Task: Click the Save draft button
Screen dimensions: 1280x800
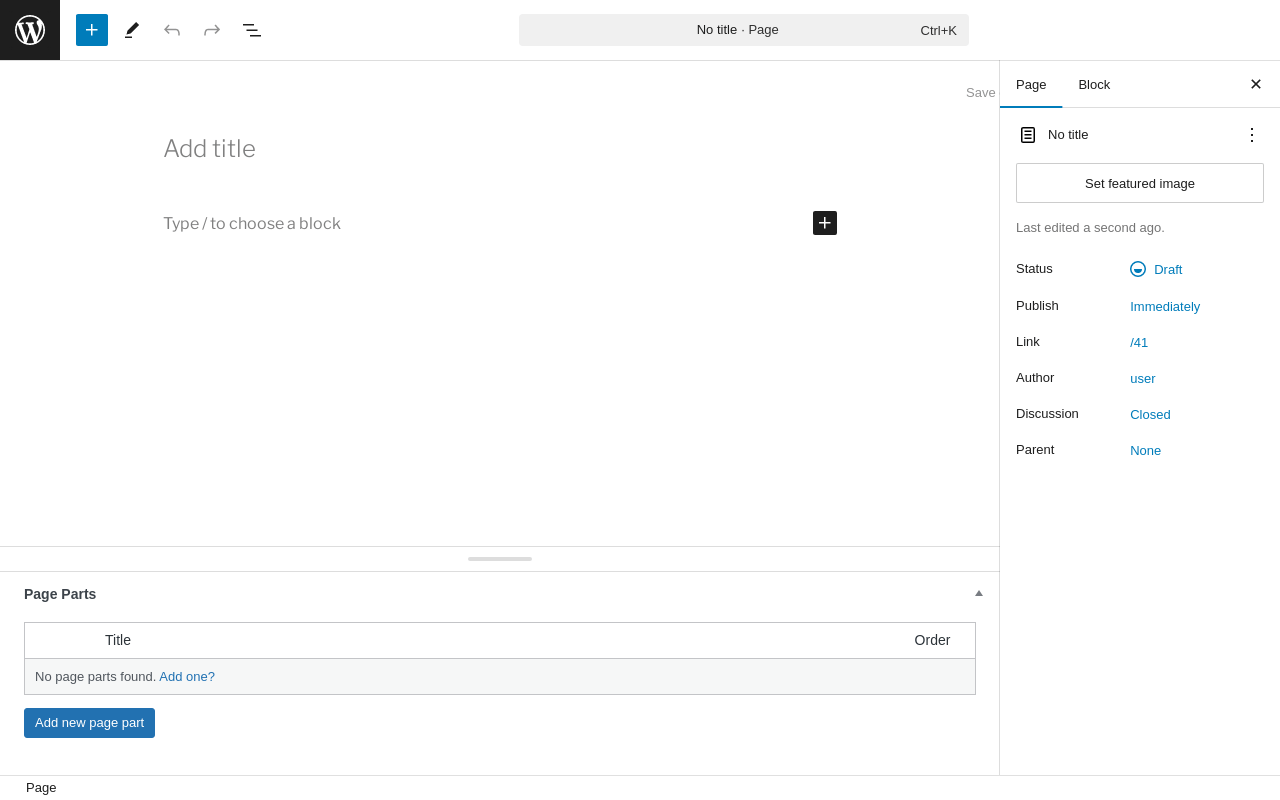Action: coord(981,92)
